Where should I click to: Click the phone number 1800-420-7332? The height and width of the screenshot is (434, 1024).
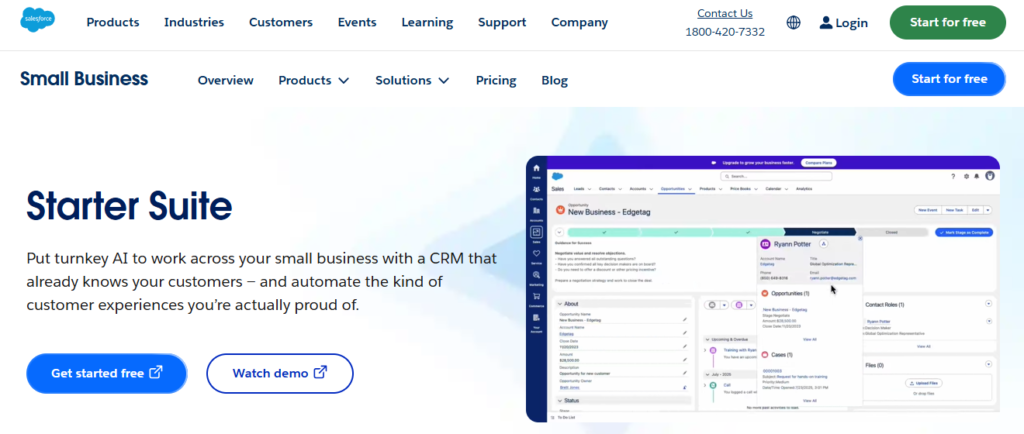point(725,31)
